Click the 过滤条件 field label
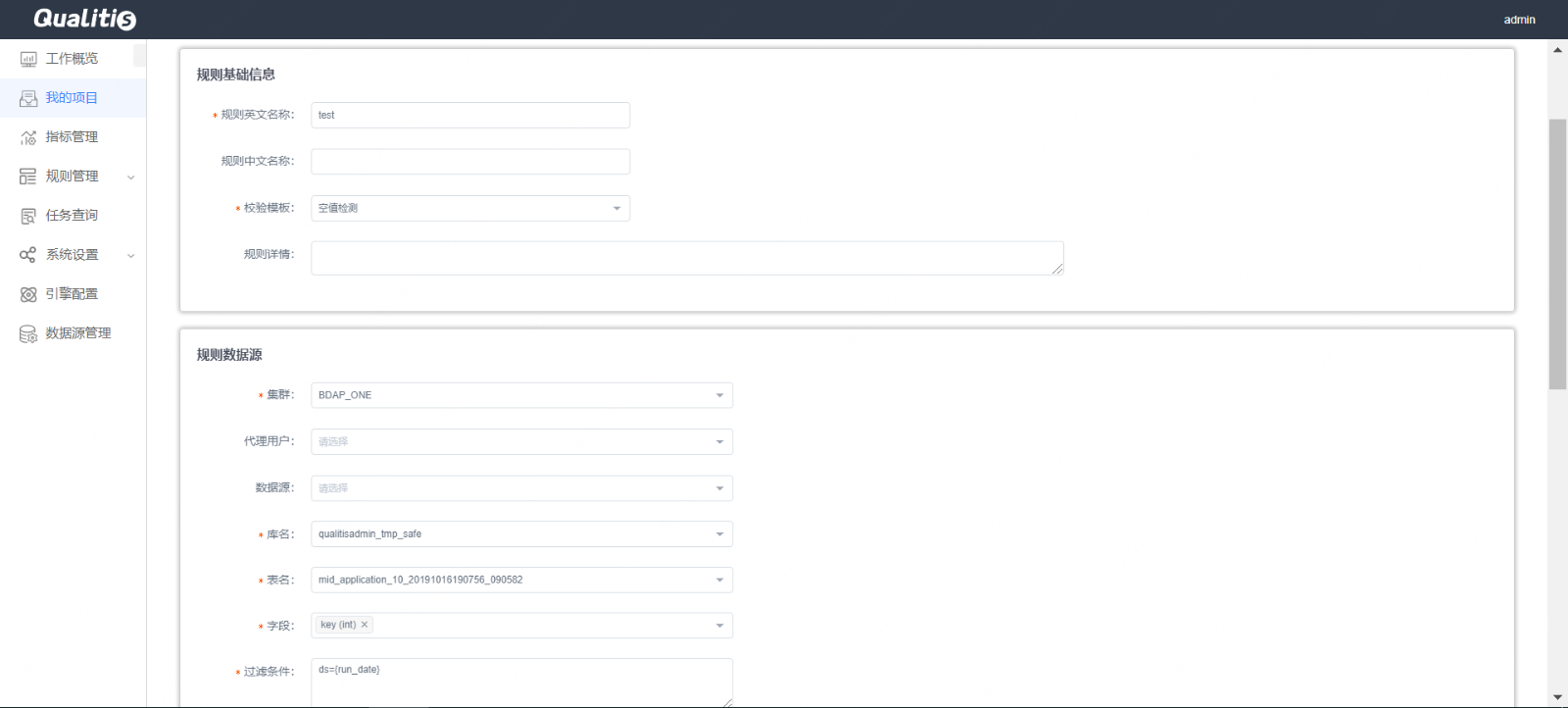The image size is (1568, 708). [269, 672]
